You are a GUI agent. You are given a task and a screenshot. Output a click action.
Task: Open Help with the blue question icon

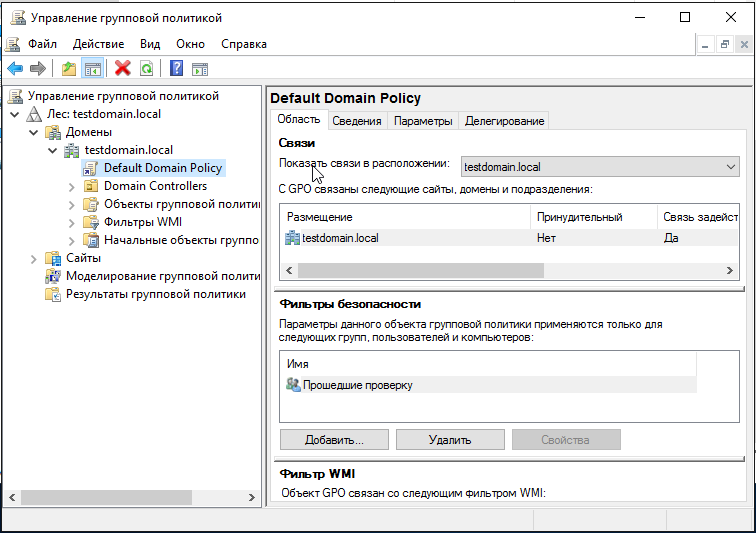(176, 68)
